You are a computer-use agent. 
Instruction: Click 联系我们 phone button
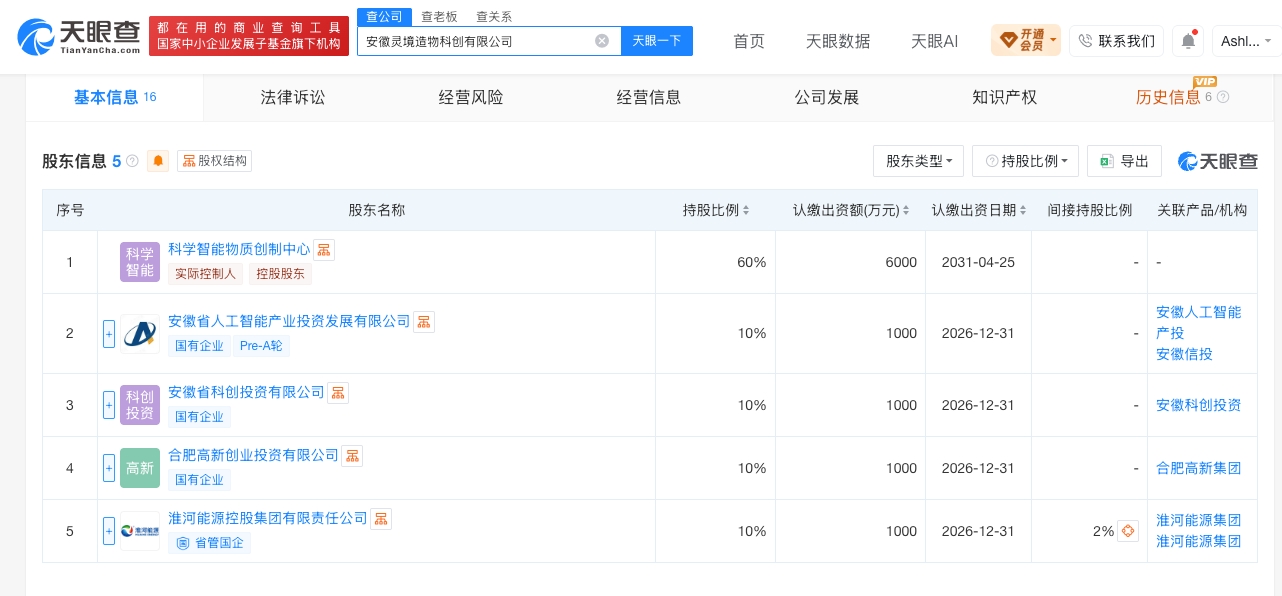click(x=1116, y=41)
